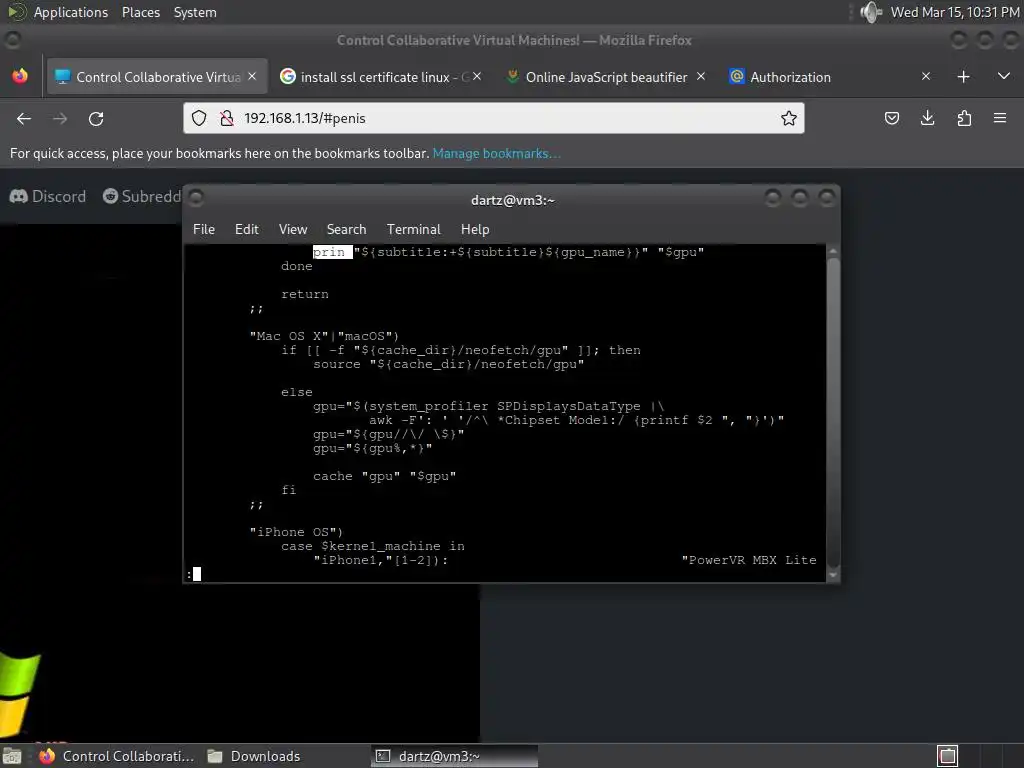This screenshot has width=1024, height=768.
Task: Click the terminal scrollbar down arrow
Action: tap(833, 575)
